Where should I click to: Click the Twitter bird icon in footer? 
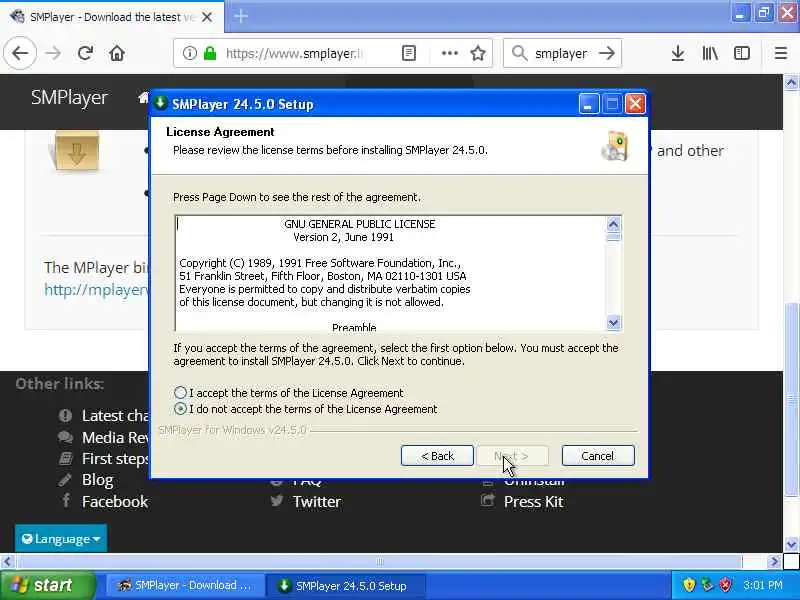click(x=277, y=501)
